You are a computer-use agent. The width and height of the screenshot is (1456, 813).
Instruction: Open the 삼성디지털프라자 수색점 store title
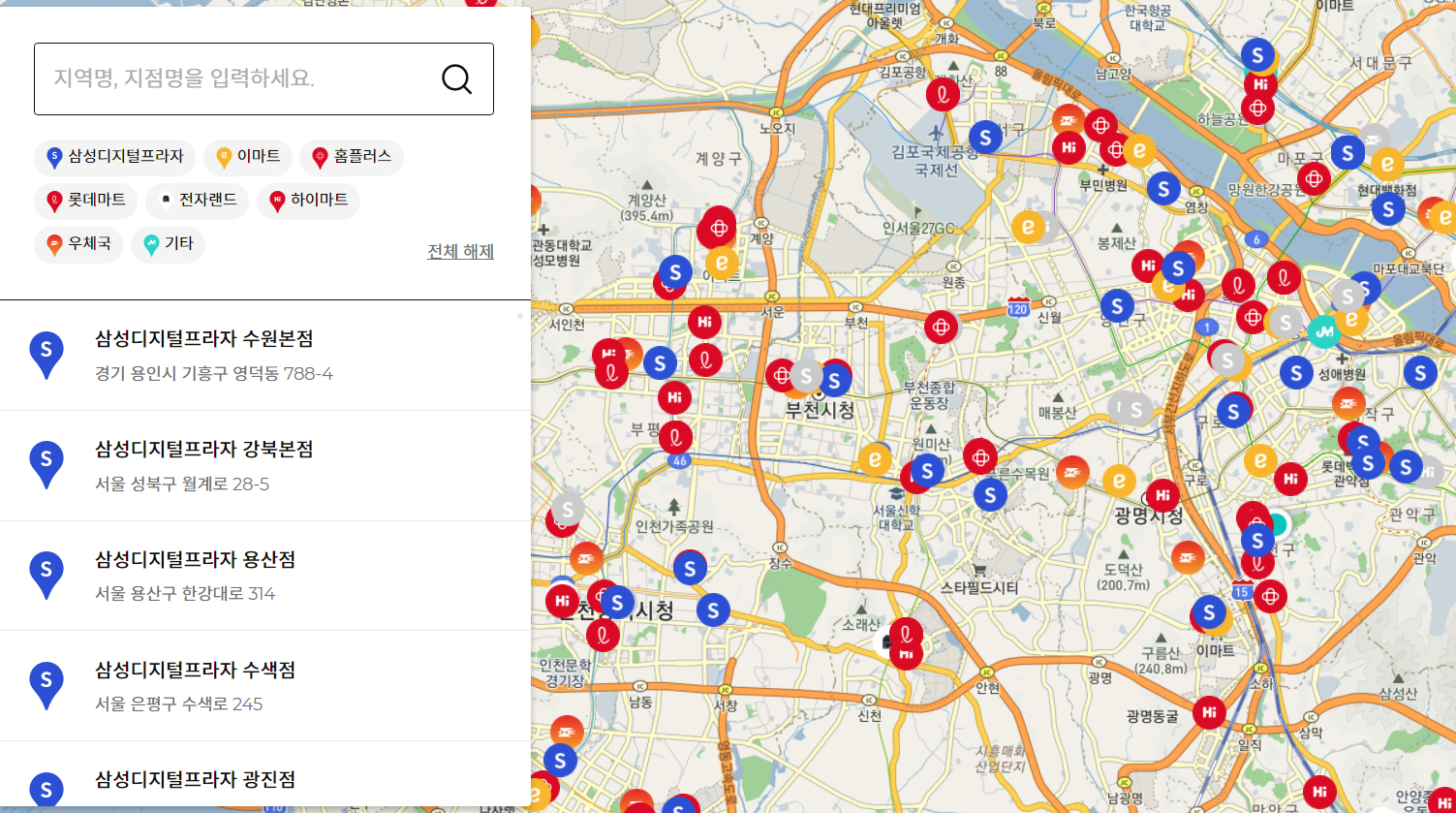click(x=195, y=671)
